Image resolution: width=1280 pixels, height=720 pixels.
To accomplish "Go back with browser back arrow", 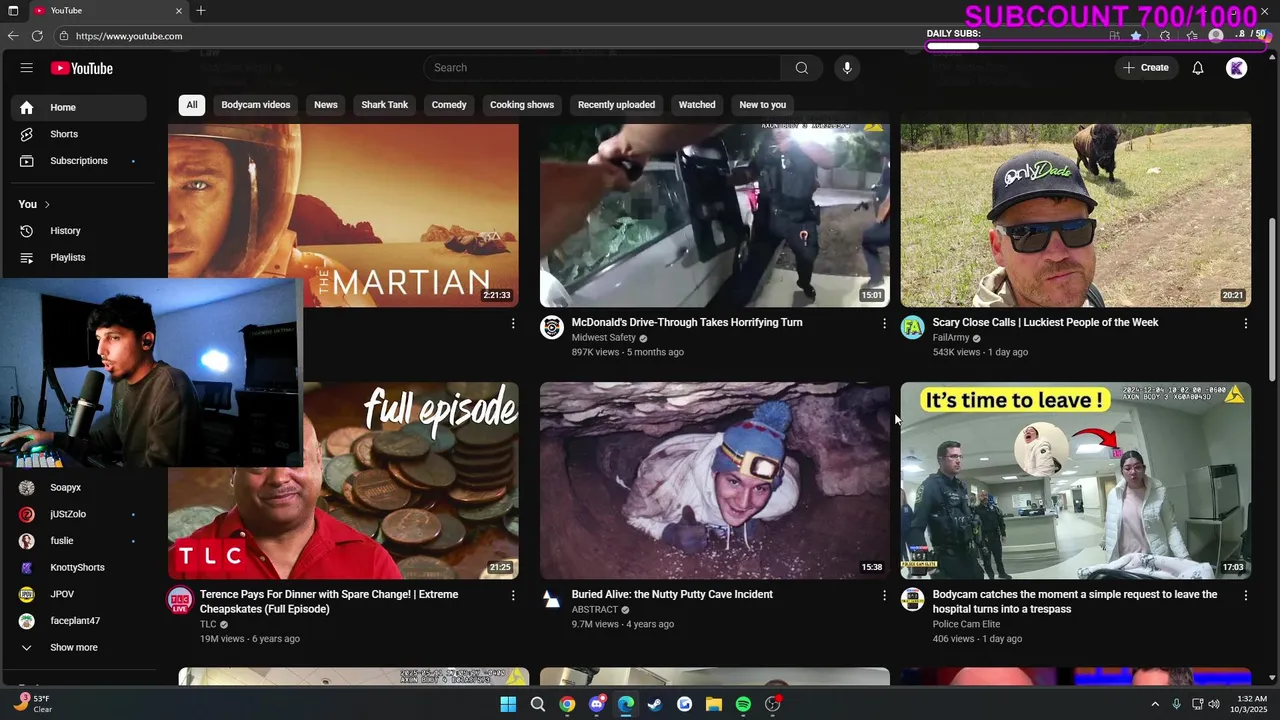I will pyautogui.click(x=13, y=36).
